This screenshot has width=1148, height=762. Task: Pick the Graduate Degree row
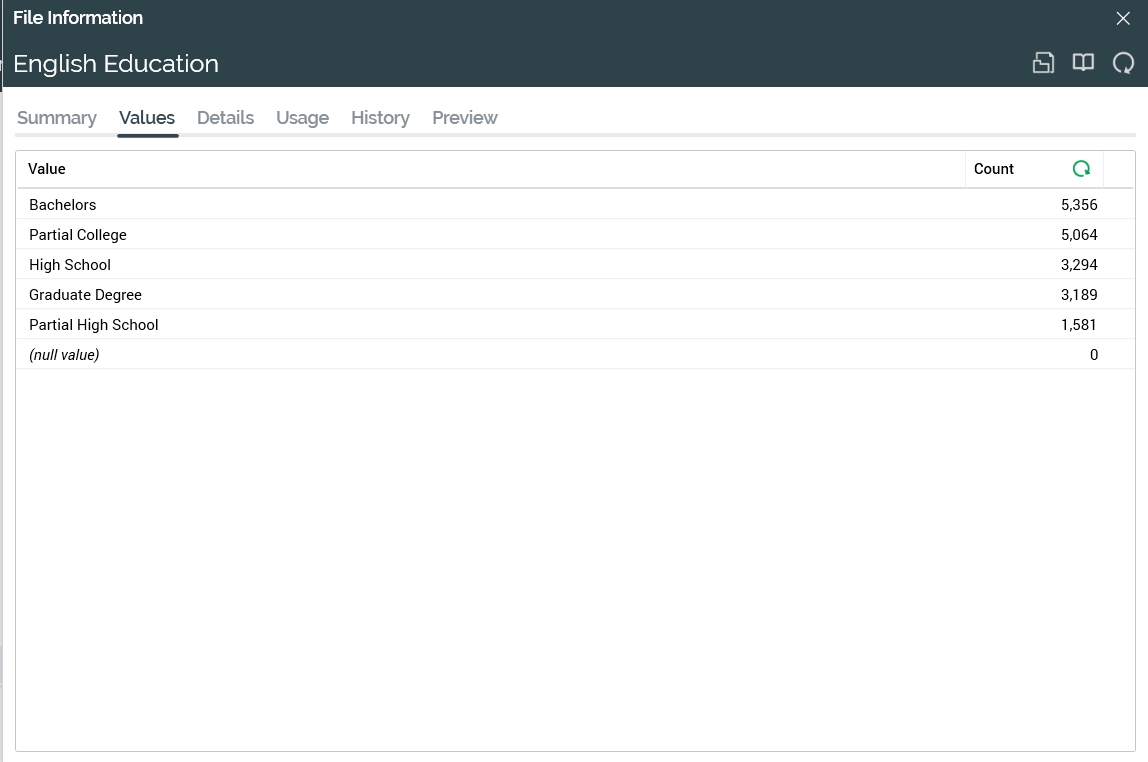pos(85,295)
